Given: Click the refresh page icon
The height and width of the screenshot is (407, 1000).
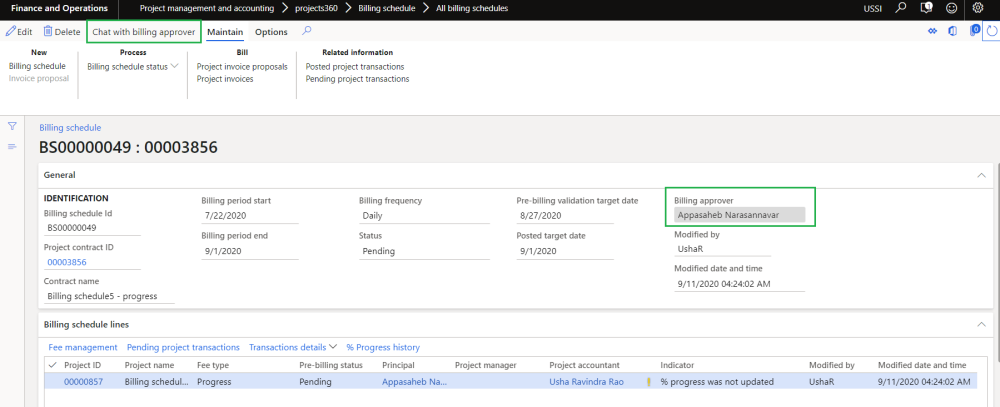Looking at the screenshot, I should (x=991, y=31).
